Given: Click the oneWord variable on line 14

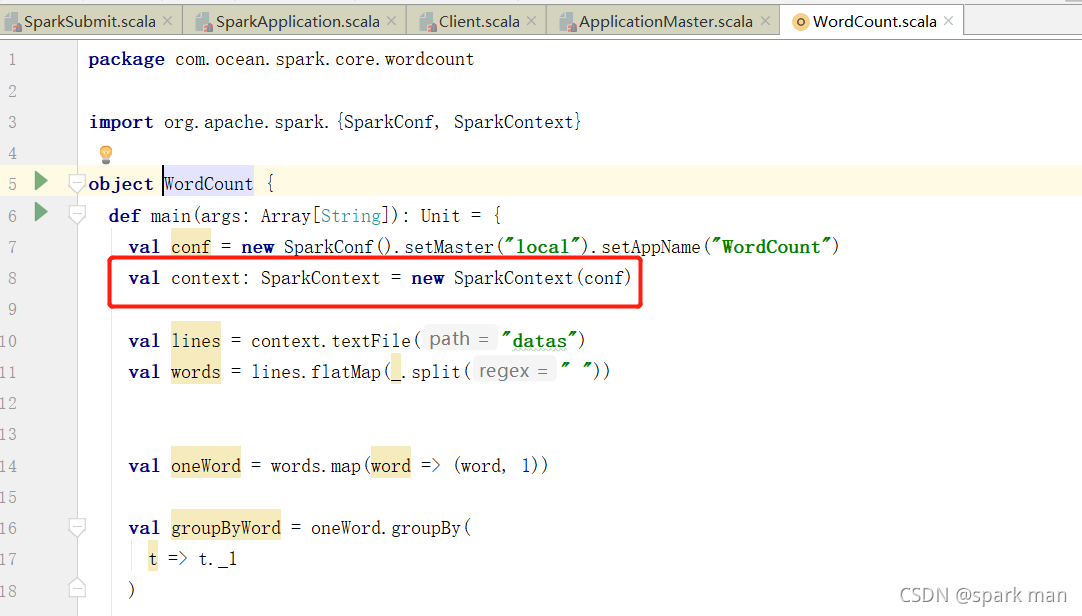Looking at the screenshot, I should (206, 466).
